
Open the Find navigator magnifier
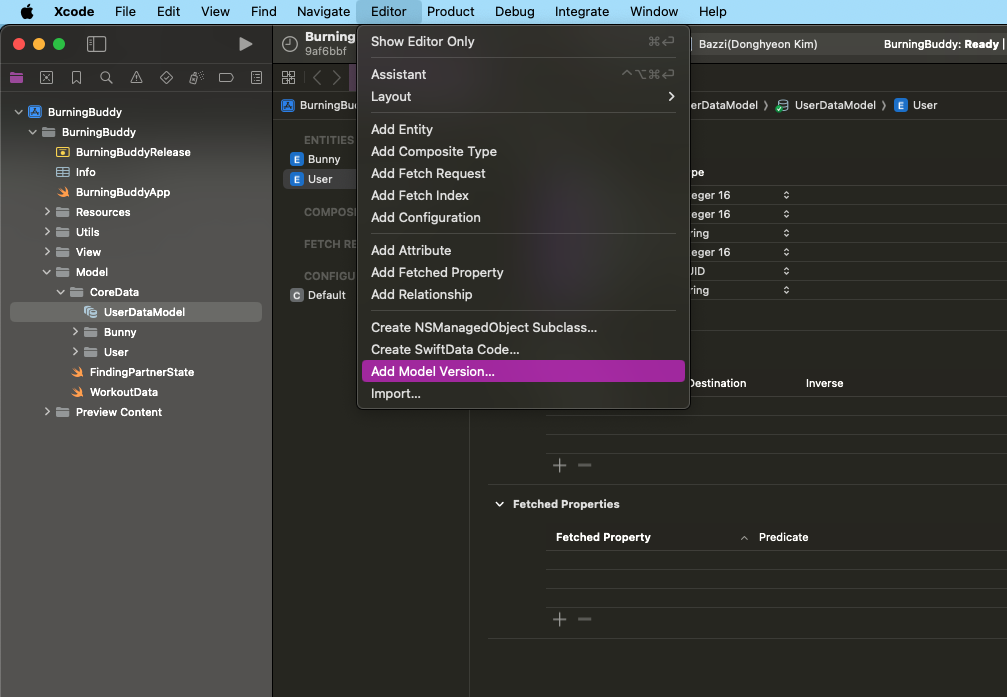[107, 78]
